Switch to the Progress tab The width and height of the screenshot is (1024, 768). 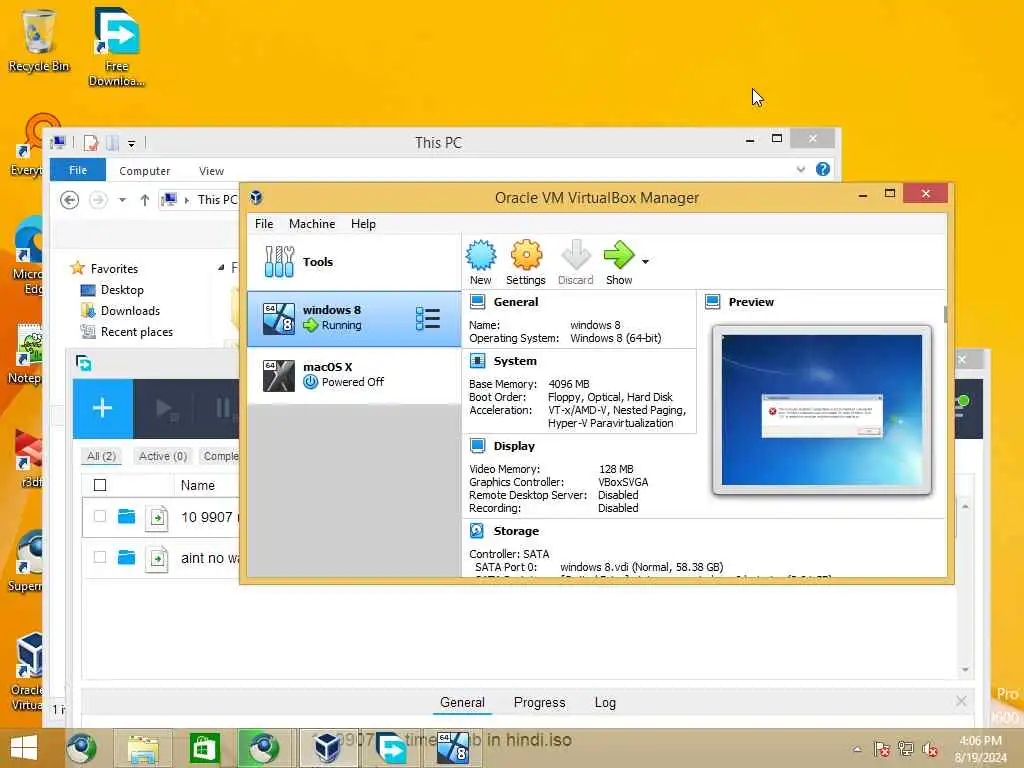coord(539,703)
